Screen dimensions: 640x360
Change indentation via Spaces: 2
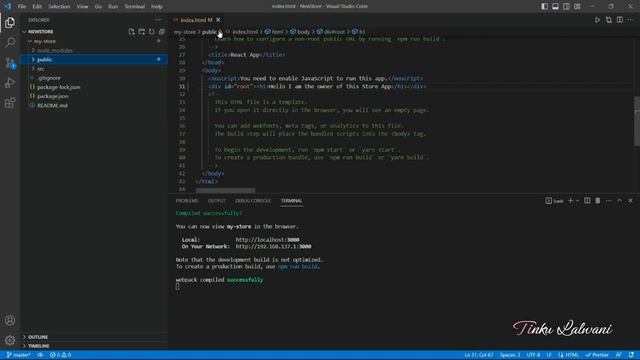click(x=510, y=355)
